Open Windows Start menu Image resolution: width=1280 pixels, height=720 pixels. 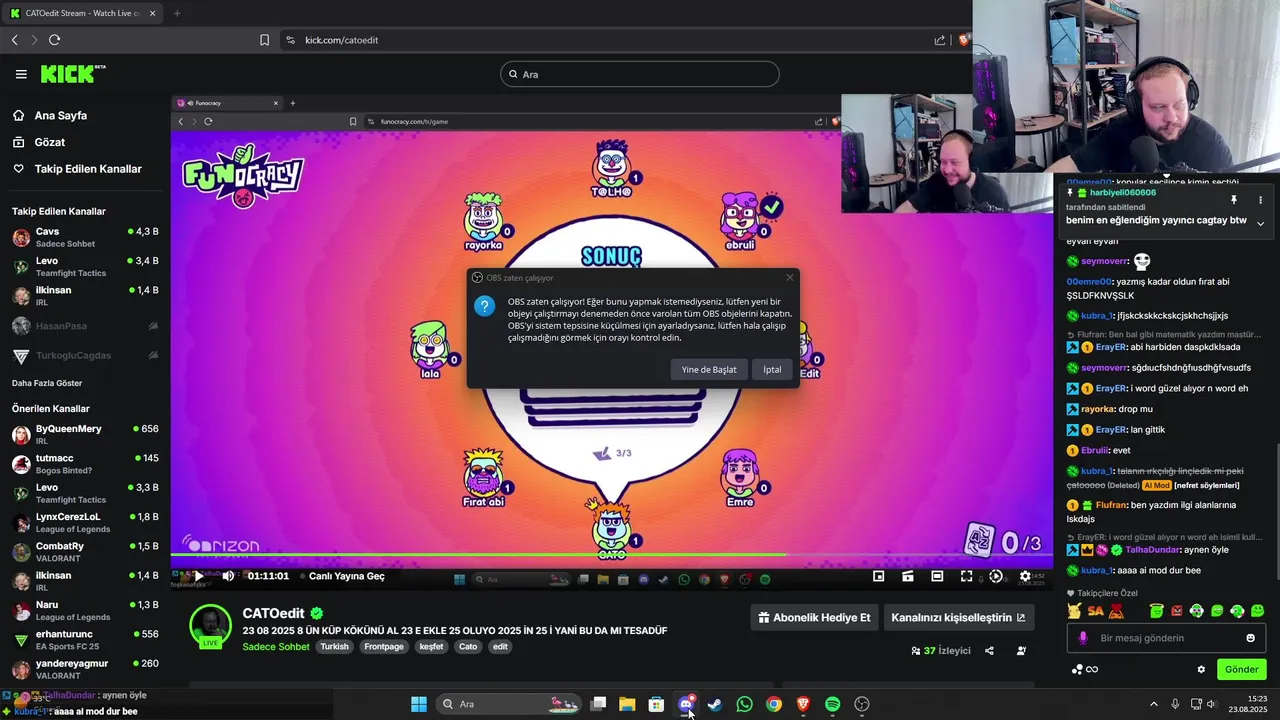click(x=419, y=704)
